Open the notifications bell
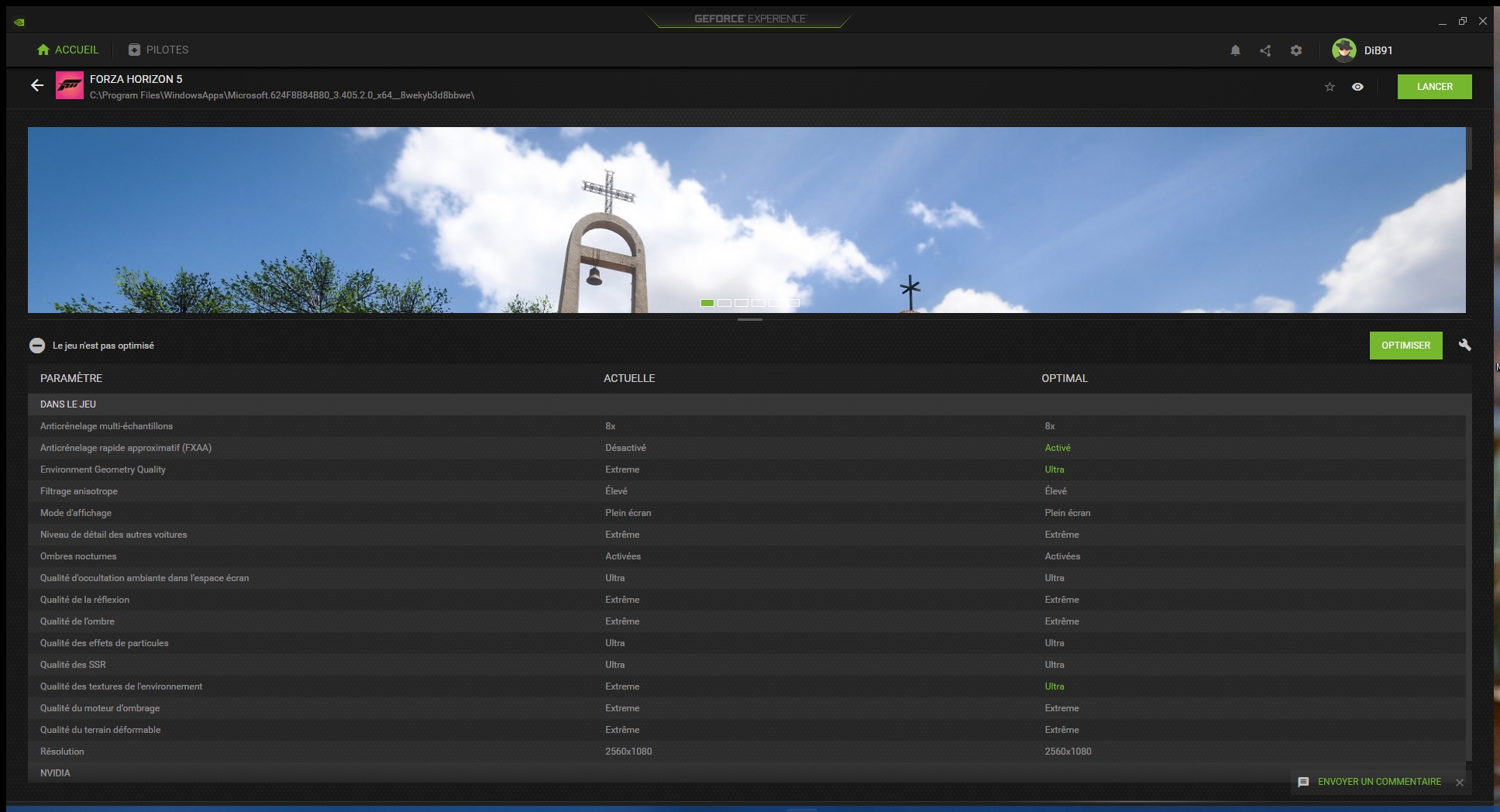 [x=1235, y=50]
